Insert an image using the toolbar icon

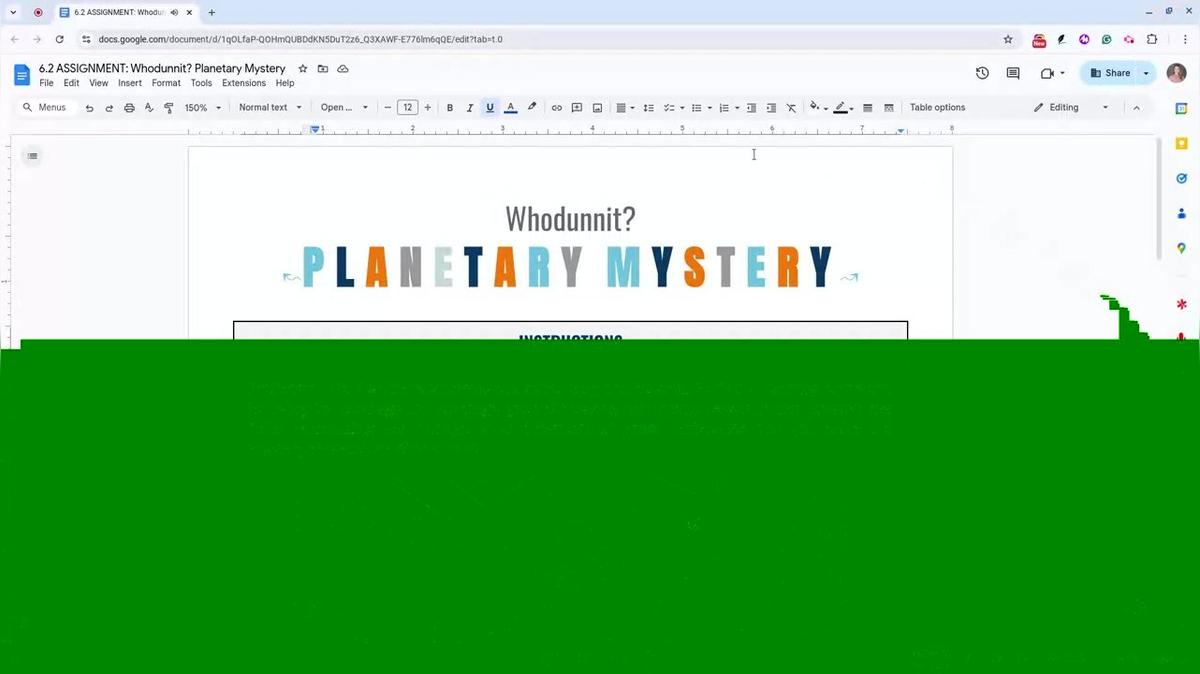pyautogui.click(x=597, y=107)
